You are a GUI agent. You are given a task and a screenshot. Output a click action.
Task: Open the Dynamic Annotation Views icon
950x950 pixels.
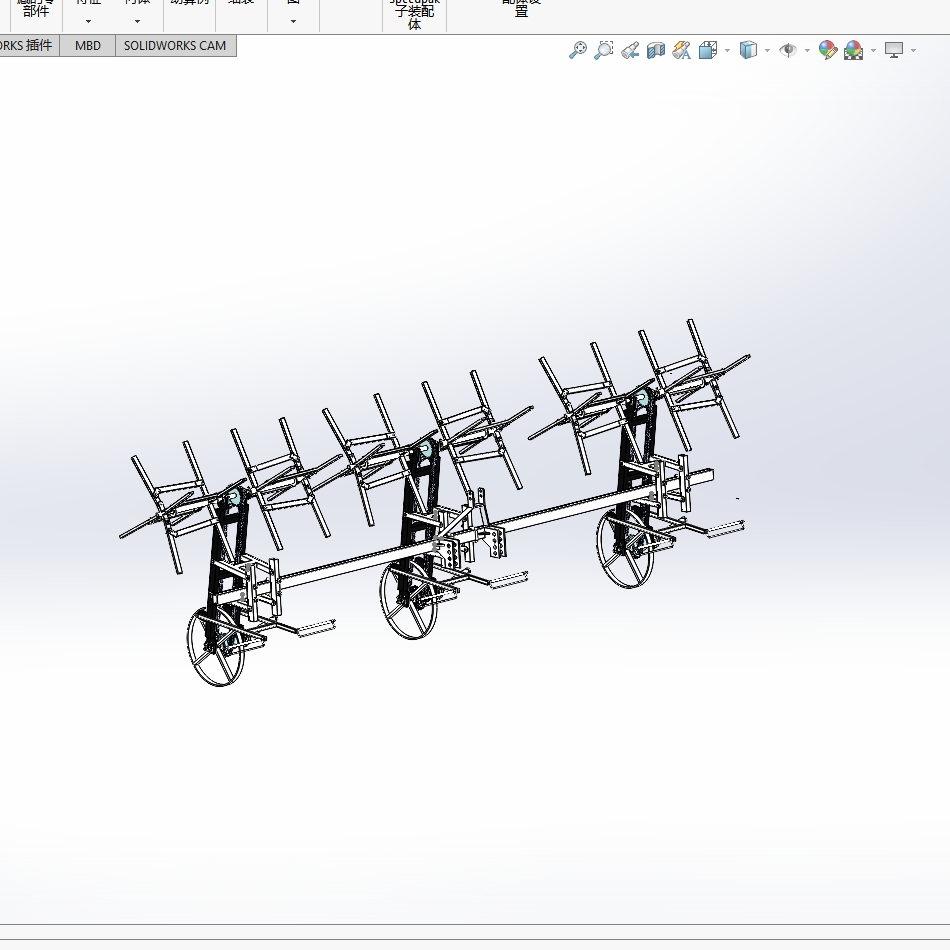click(x=682, y=50)
